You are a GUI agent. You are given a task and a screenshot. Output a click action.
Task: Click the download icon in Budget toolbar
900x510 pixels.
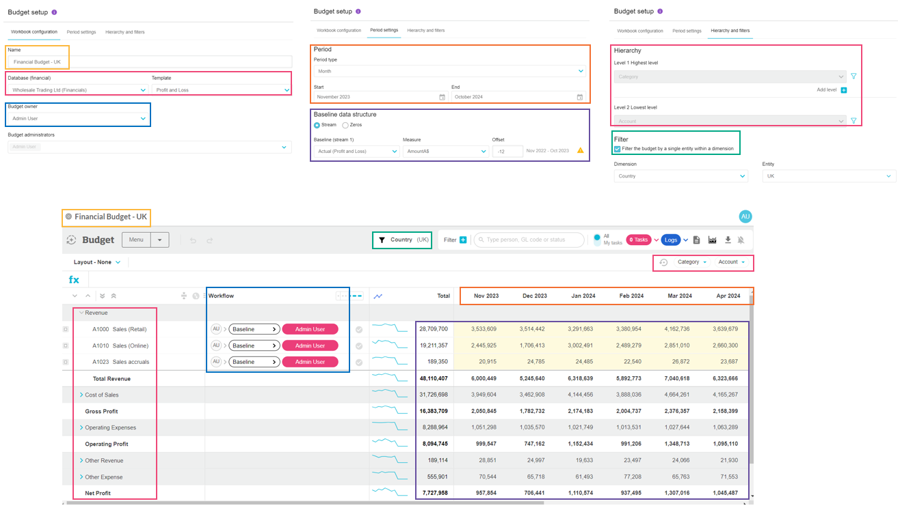(x=727, y=240)
